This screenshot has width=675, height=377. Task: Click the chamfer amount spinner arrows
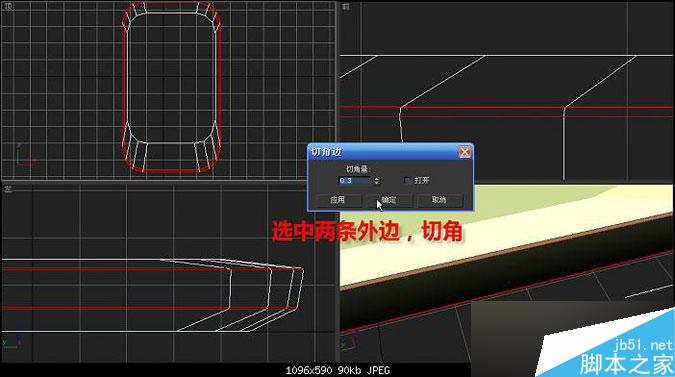point(377,181)
